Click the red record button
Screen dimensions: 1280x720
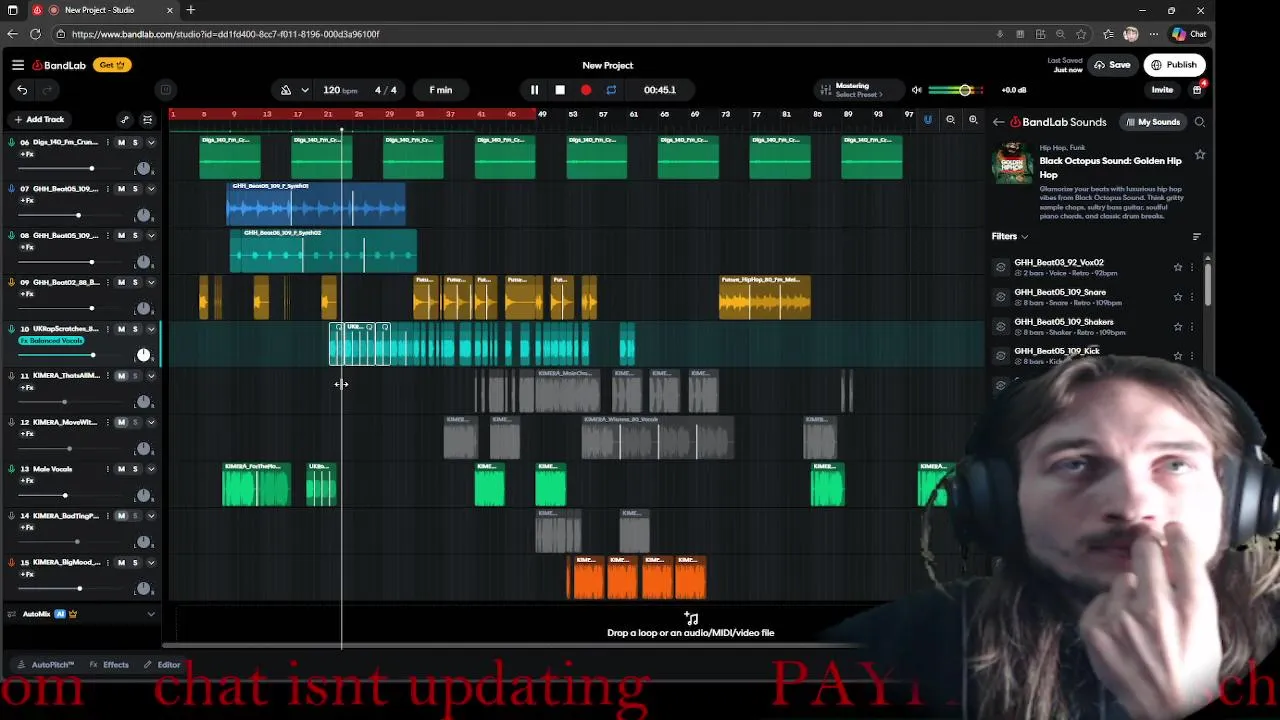click(x=586, y=90)
